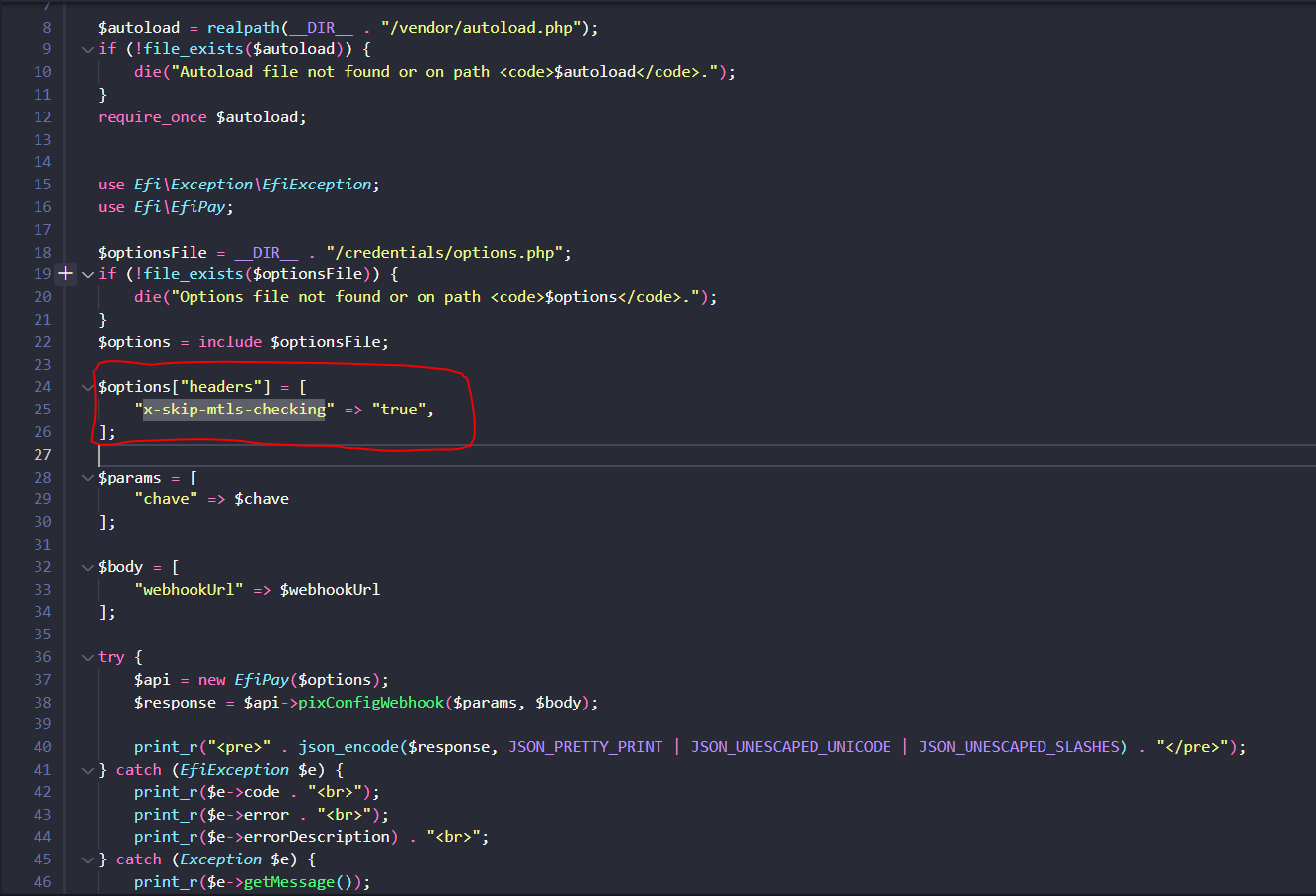Collapse the if block on line 9
Screen dimensions: 1316x896
point(88,49)
